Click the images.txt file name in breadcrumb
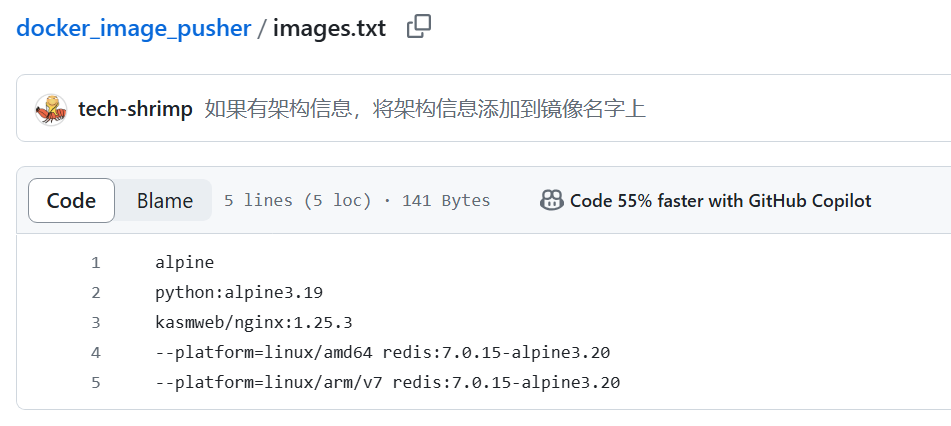This screenshot has width=951, height=426. click(x=329, y=28)
